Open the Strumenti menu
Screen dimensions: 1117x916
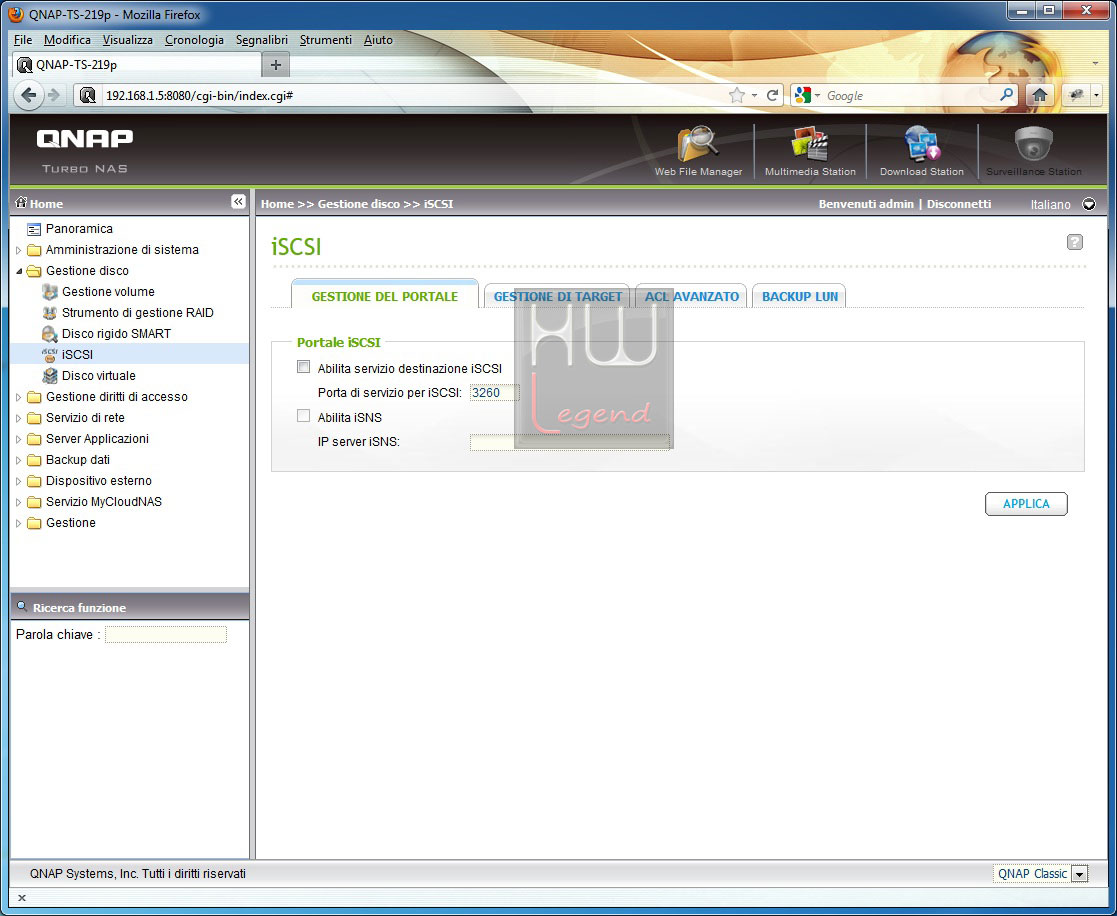[326, 40]
